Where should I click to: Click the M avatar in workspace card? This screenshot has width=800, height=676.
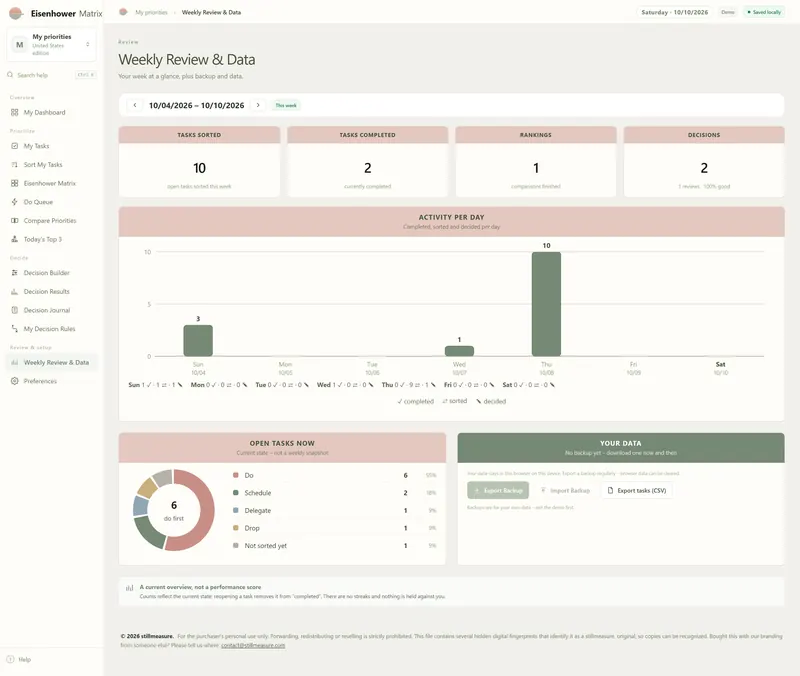(x=19, y=44)
